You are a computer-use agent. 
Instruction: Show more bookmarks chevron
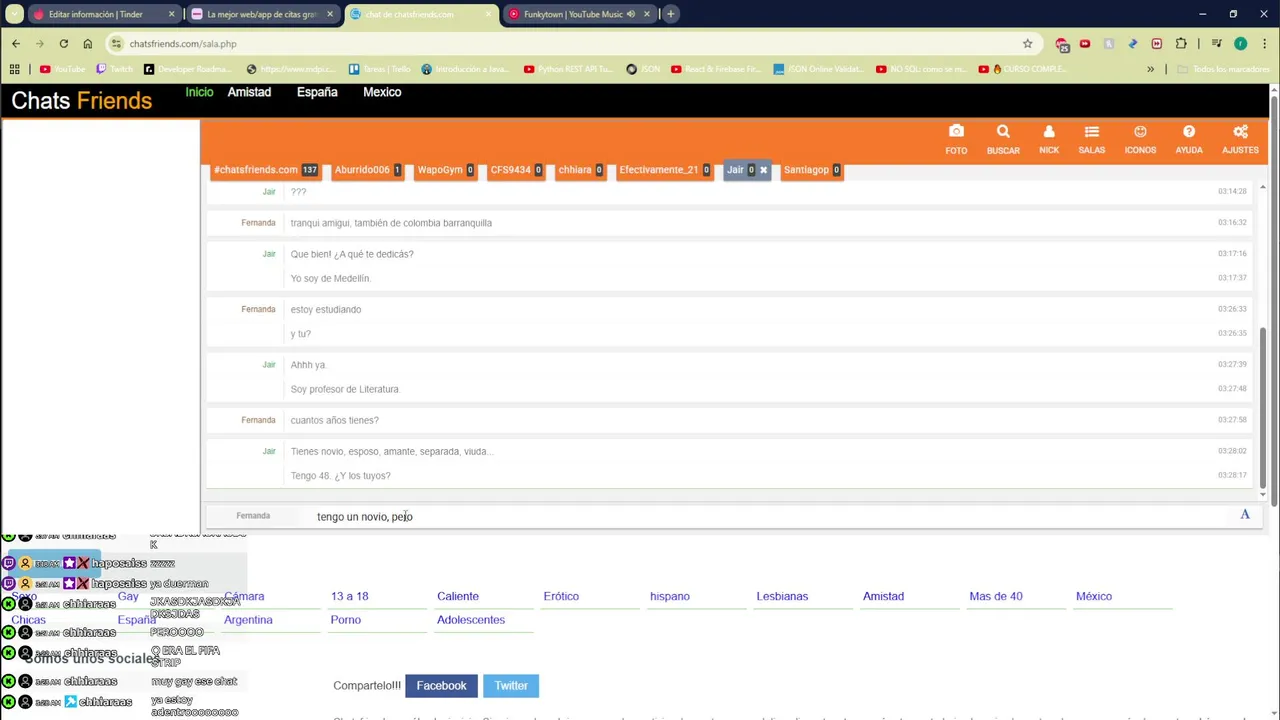[x=1150, y=69]
